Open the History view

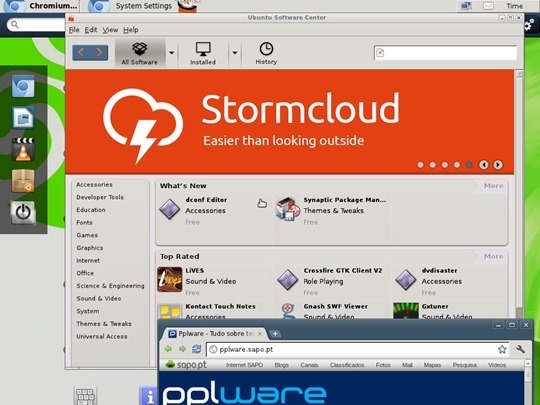click(x=266, y=53)
